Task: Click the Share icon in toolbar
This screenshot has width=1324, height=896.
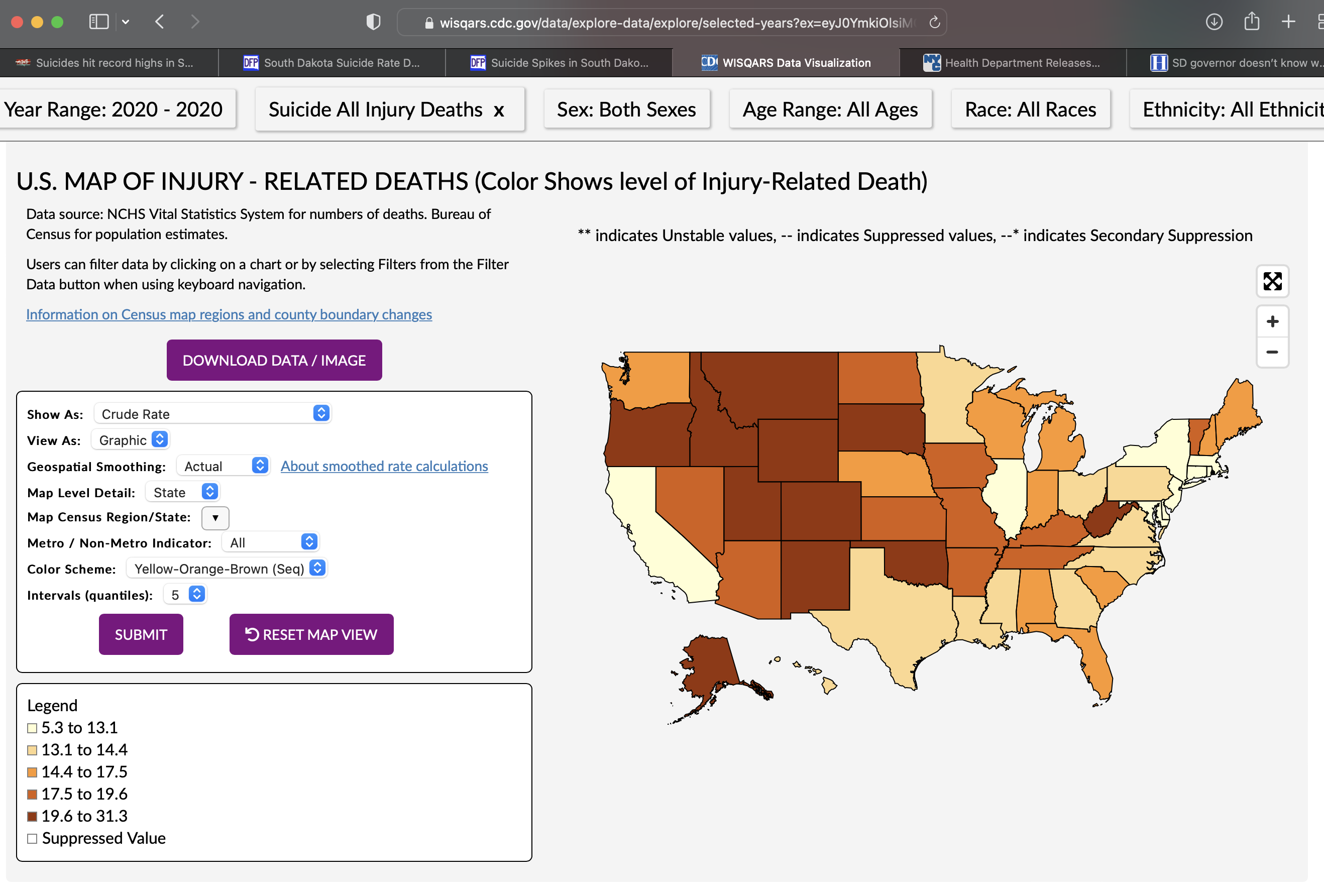Action: [x=1251, y=22]
